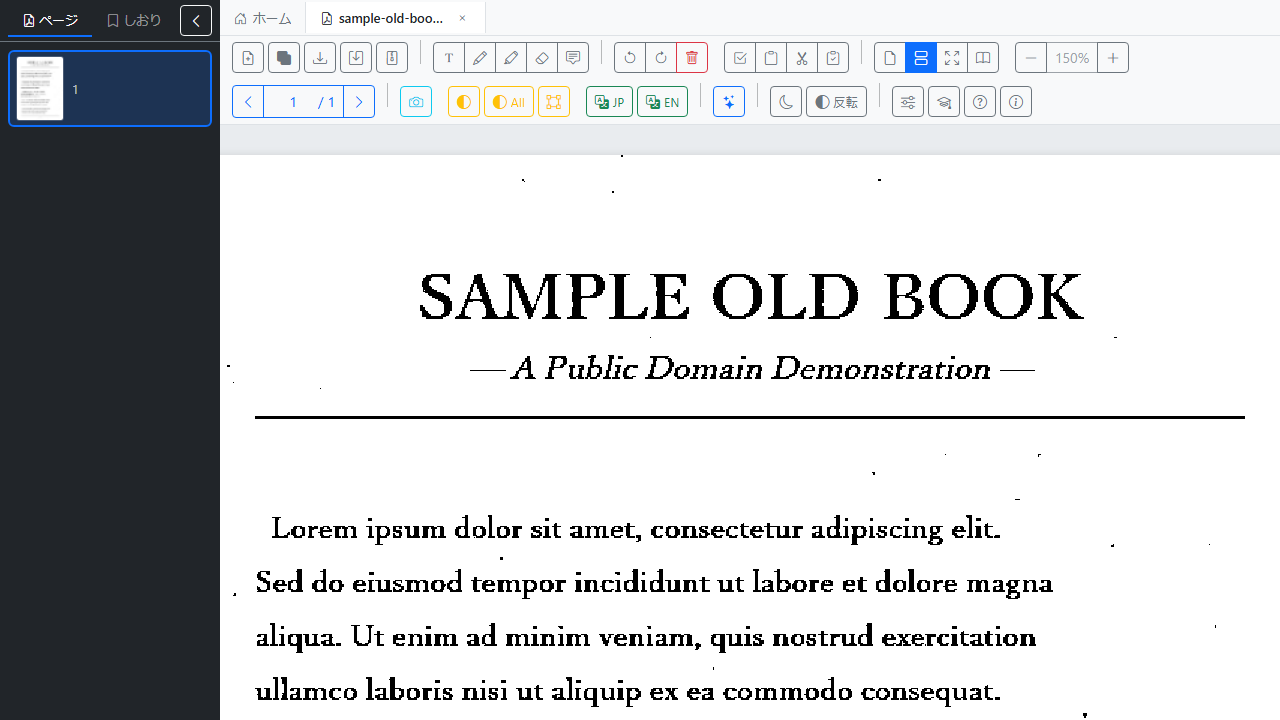
Task: Zoom in with the plus button
Action: [1113, 58]
